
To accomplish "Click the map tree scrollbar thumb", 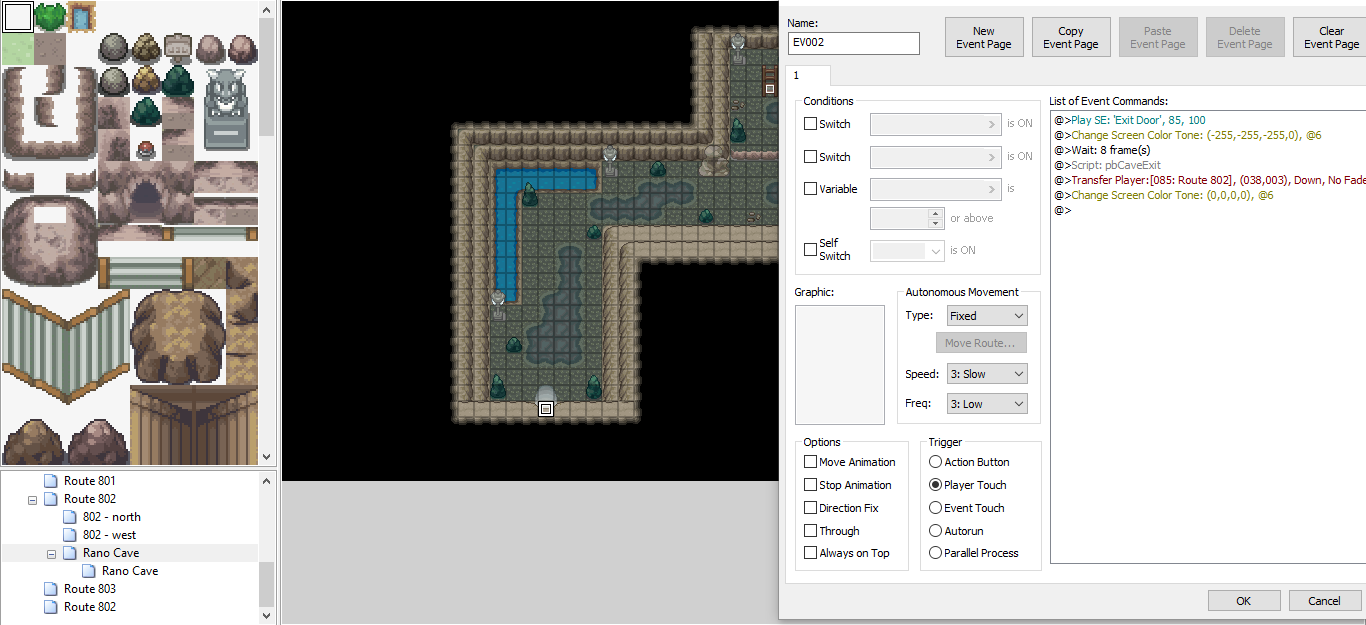I will pos(266,583).
